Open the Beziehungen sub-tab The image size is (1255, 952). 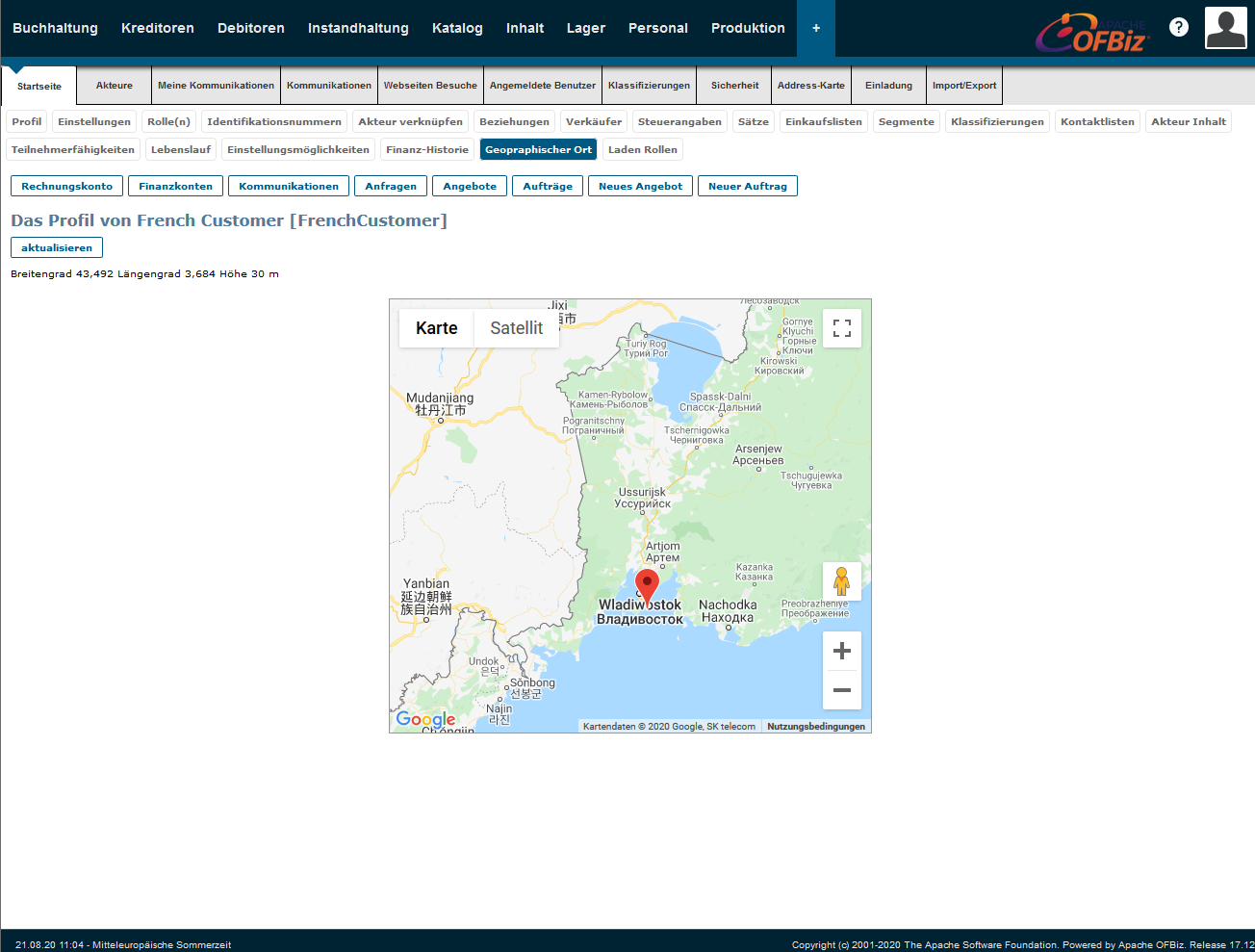click(514, 121)
